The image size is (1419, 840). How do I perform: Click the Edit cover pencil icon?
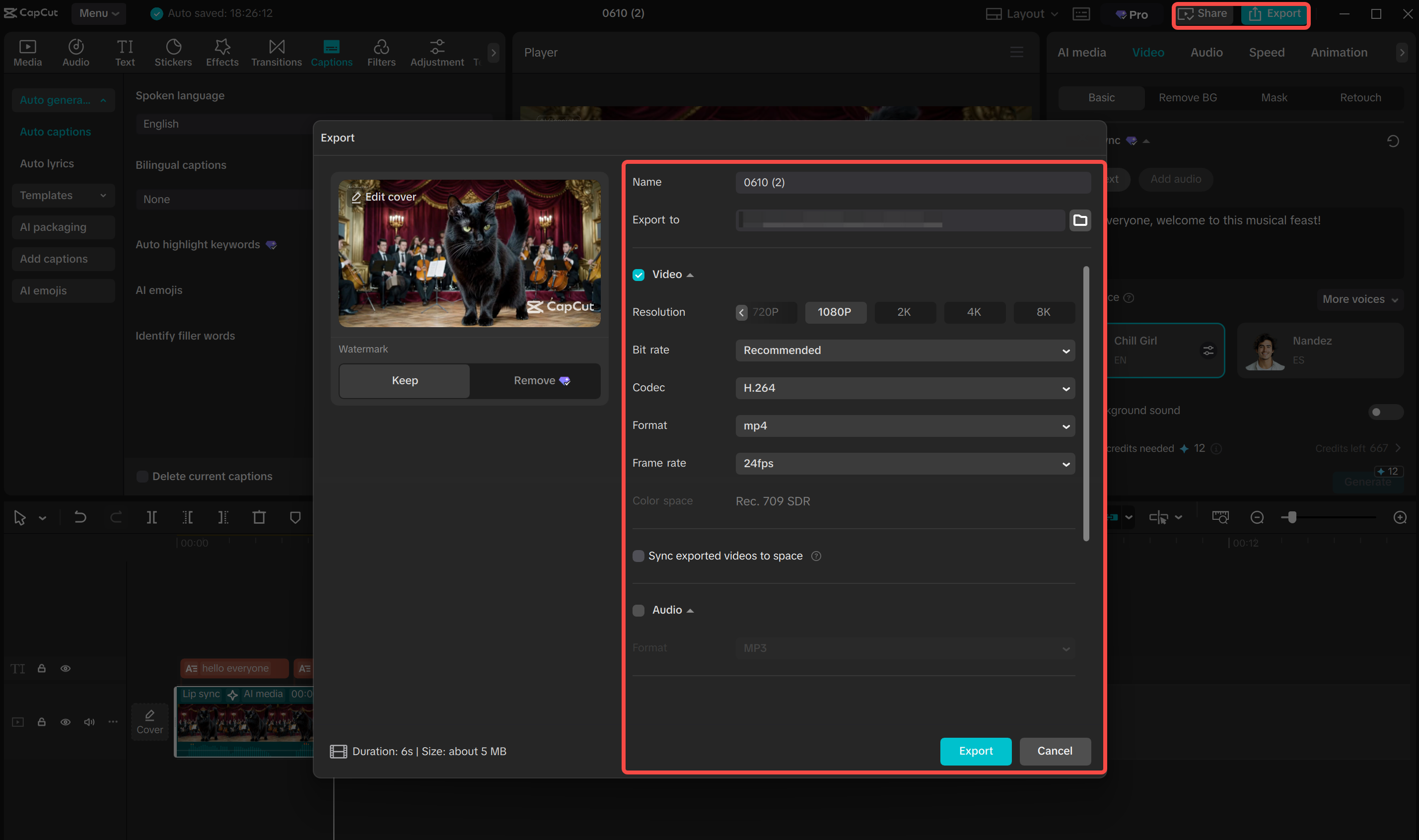pos(356,197)
